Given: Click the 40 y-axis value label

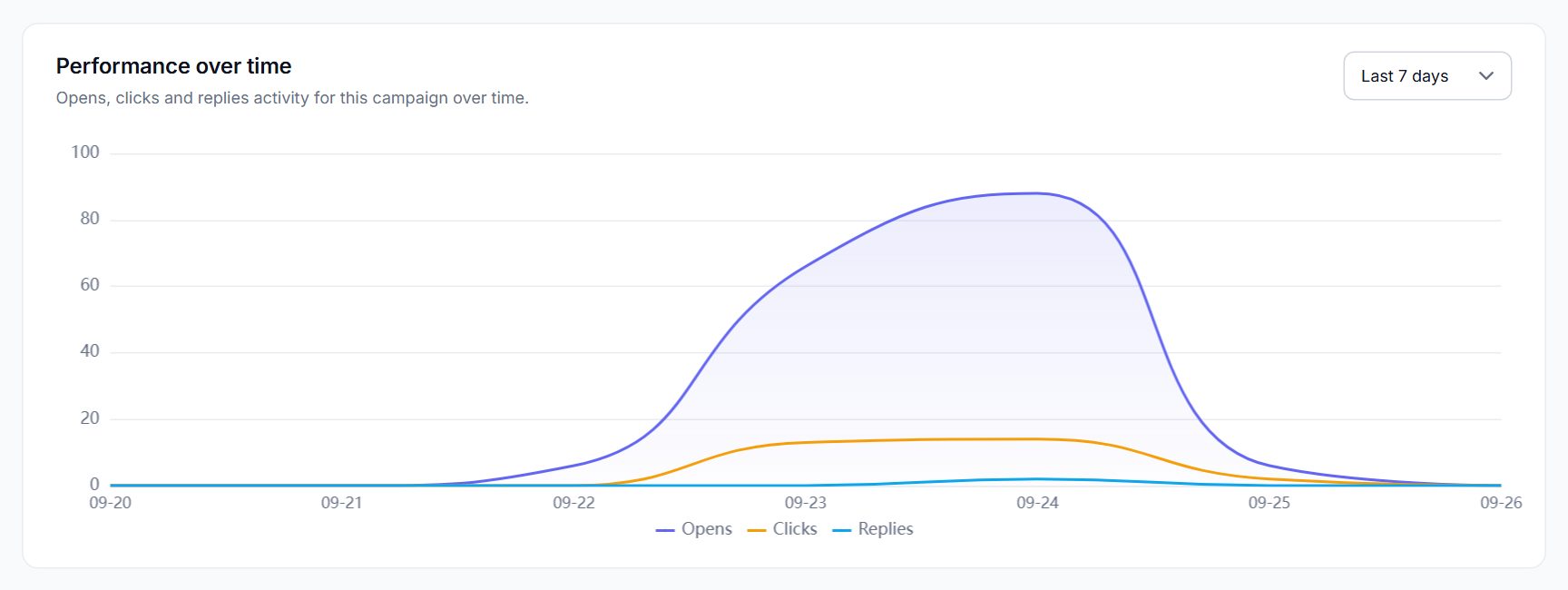Looking at the screenshot, I should click(x=90, y=351).
